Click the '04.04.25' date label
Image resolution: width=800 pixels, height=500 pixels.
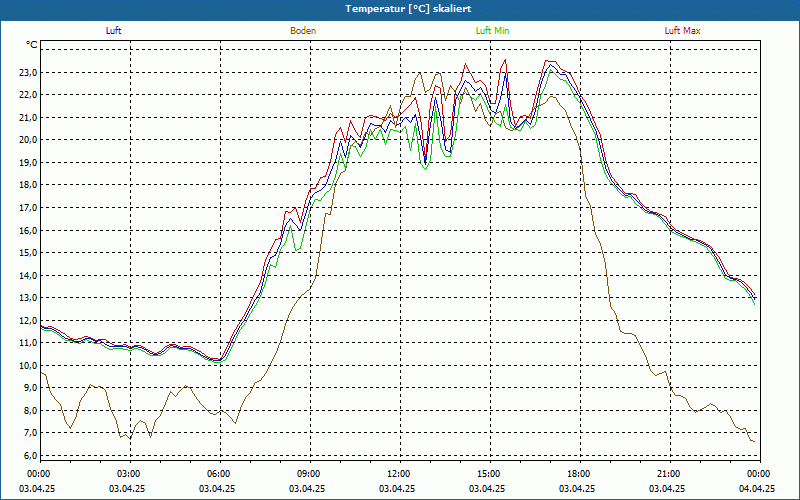(x=757, y=488)
